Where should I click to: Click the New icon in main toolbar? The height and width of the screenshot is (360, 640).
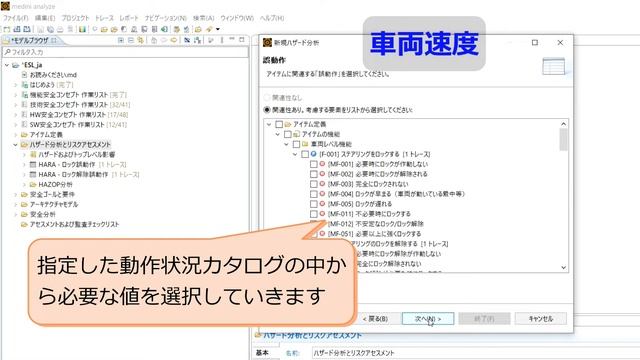7,29
